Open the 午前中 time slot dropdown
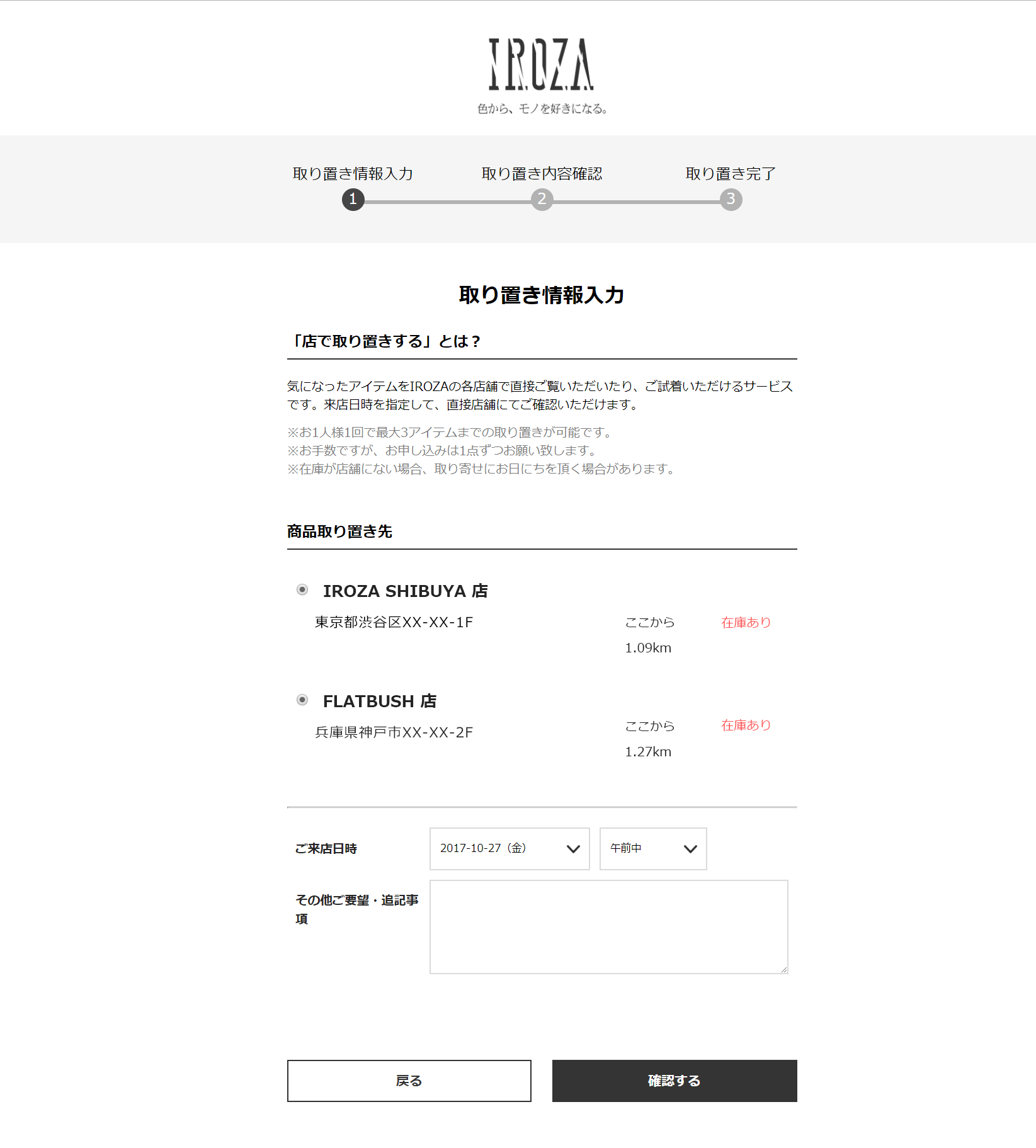 click(x=653, y=849)
